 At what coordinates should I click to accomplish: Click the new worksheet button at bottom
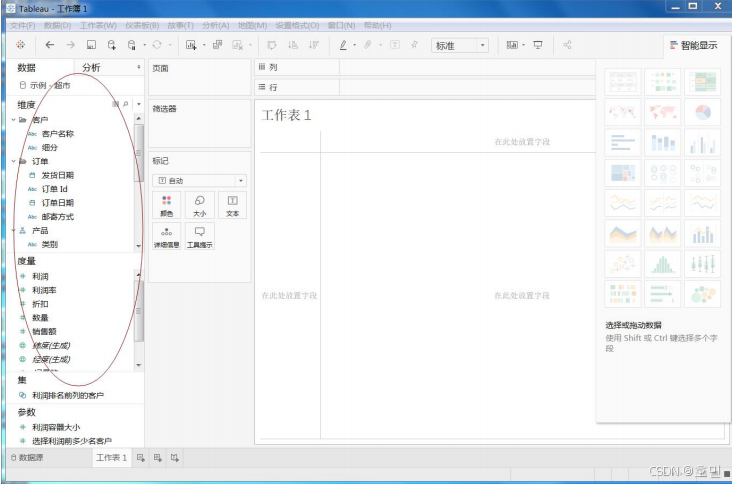click(141, 458)
